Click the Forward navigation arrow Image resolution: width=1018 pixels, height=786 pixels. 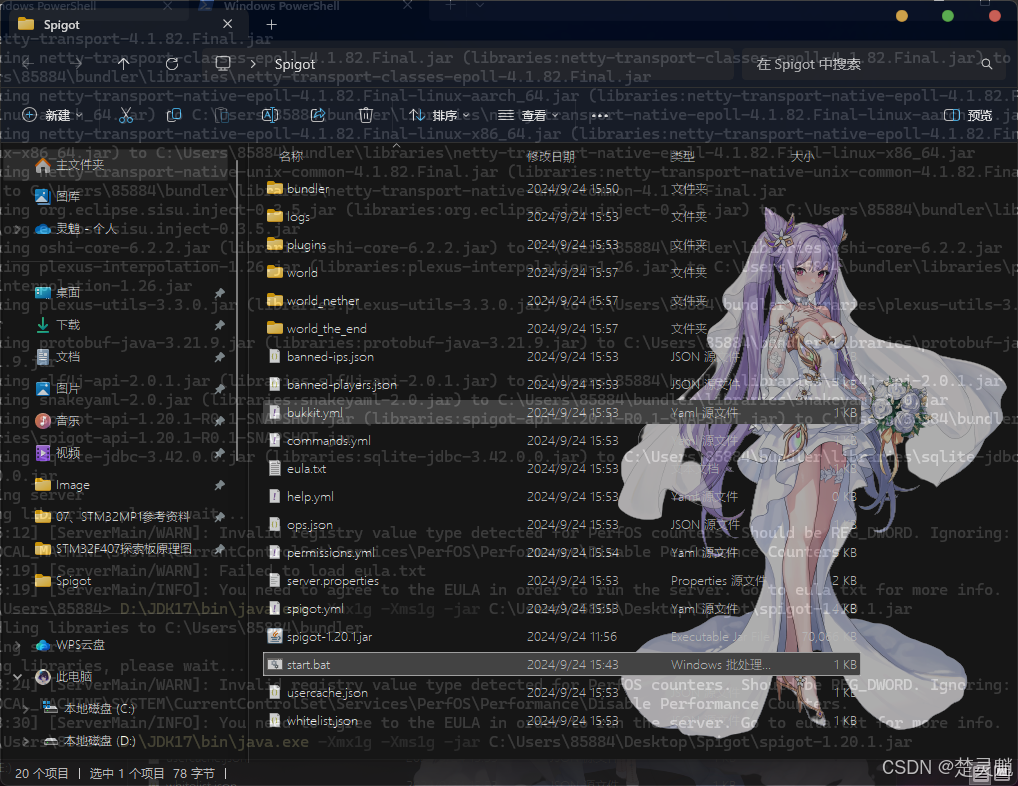coord(77,64)
